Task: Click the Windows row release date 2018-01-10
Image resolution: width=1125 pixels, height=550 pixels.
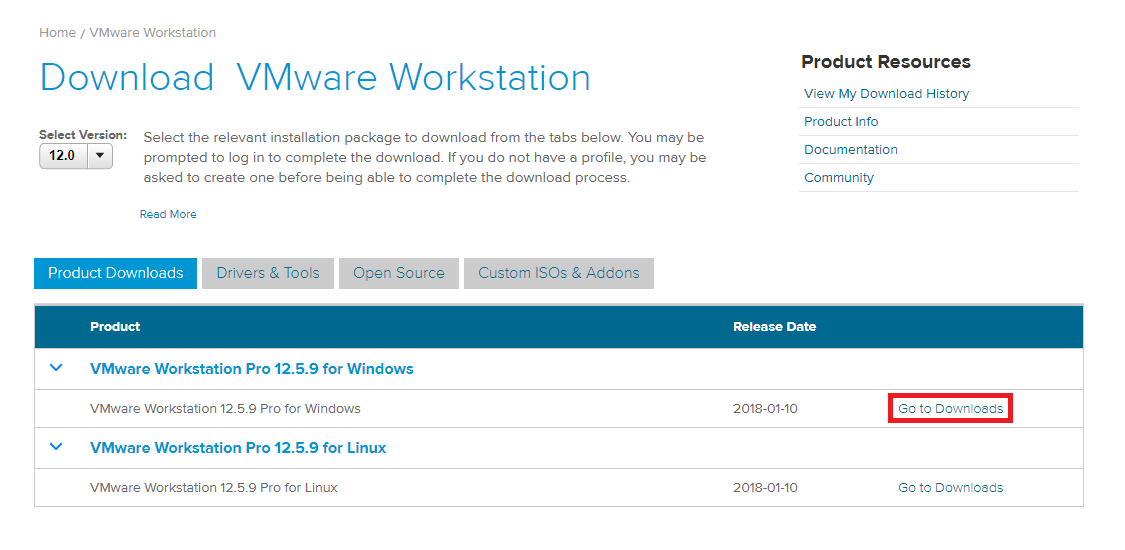Action: point(766,409)
